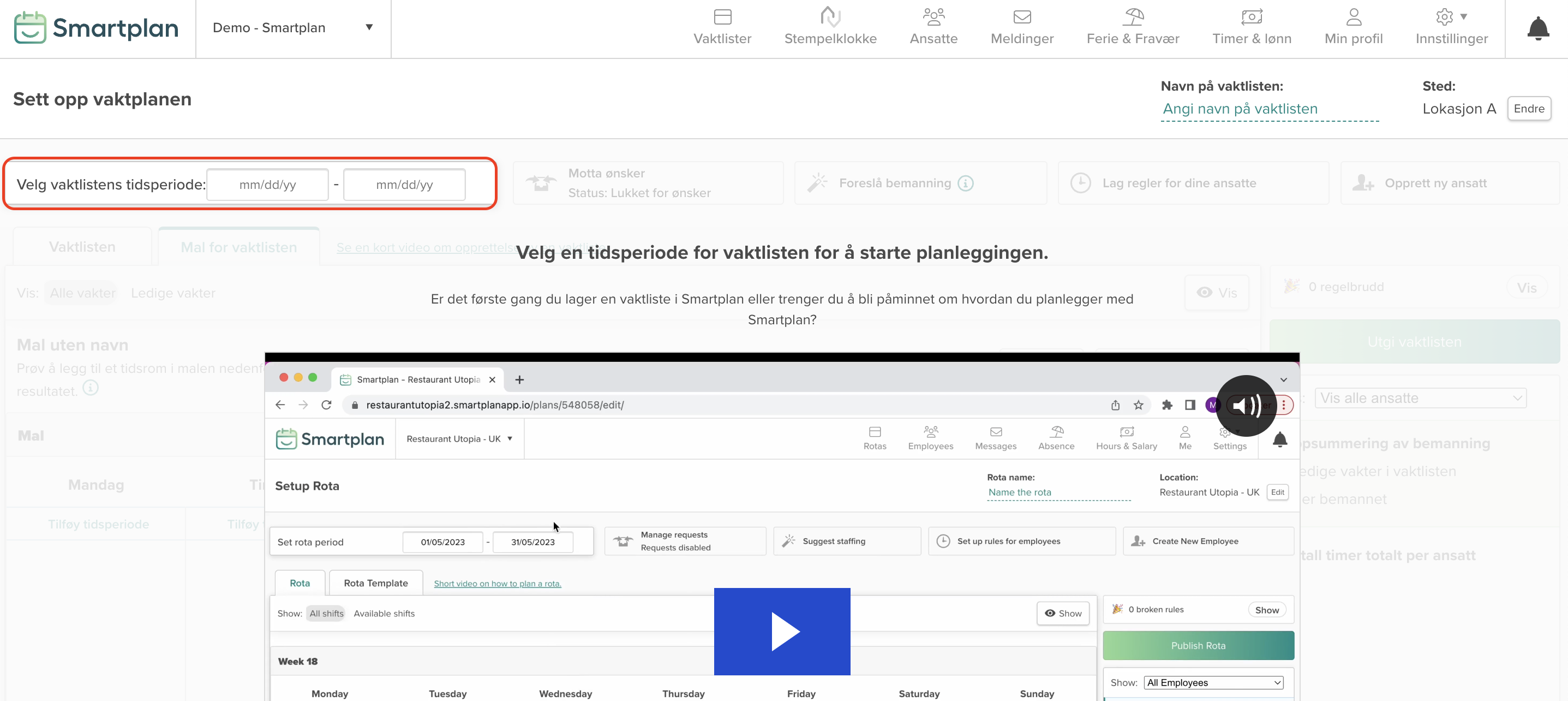
Task: Expand Innstillinger settings menu
Action: (x=1451, y=27)
